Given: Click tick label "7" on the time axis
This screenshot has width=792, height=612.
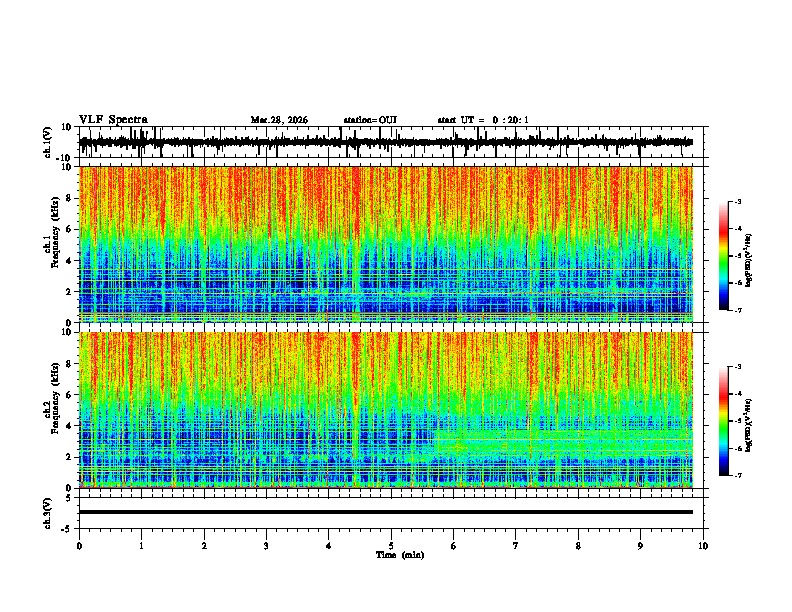Looking at the screenshot, I should click(516, 546).
